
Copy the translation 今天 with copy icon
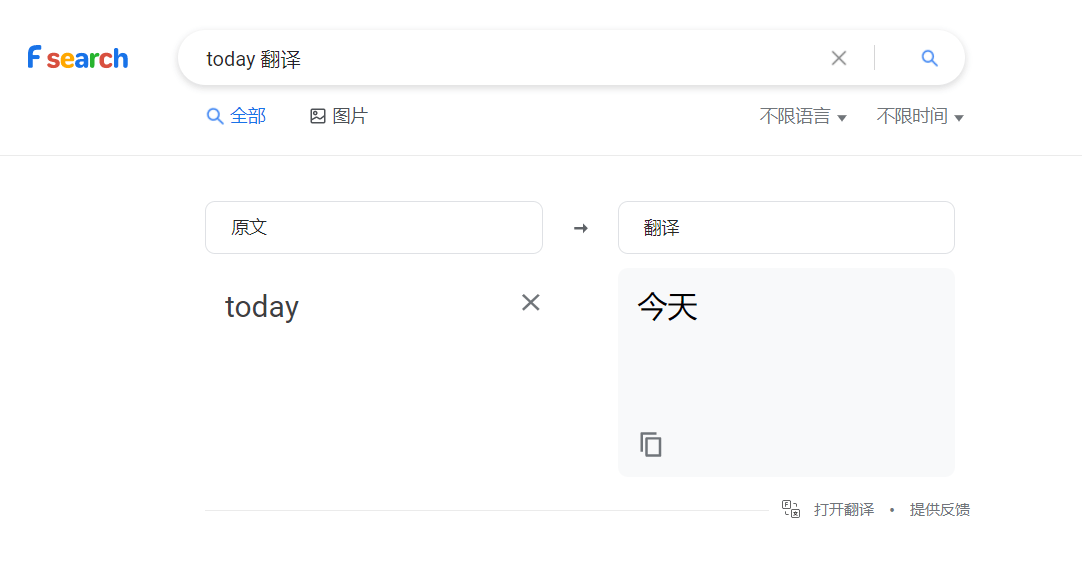click(x=651, y=444)
